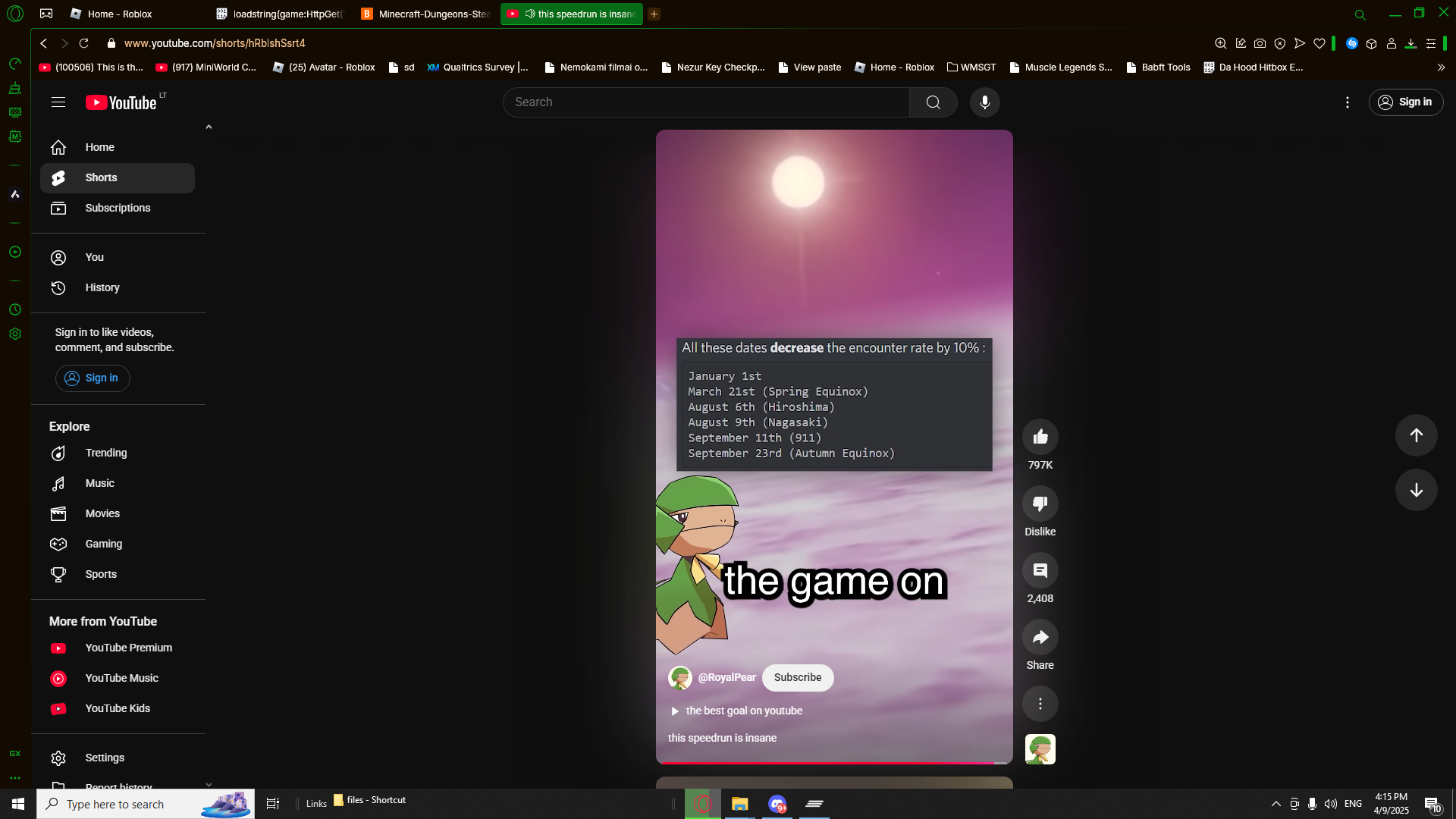The image size is (1456, 819).
Task: Switch to the Minecraft-Dungeons tab
Action: [426, 14]
